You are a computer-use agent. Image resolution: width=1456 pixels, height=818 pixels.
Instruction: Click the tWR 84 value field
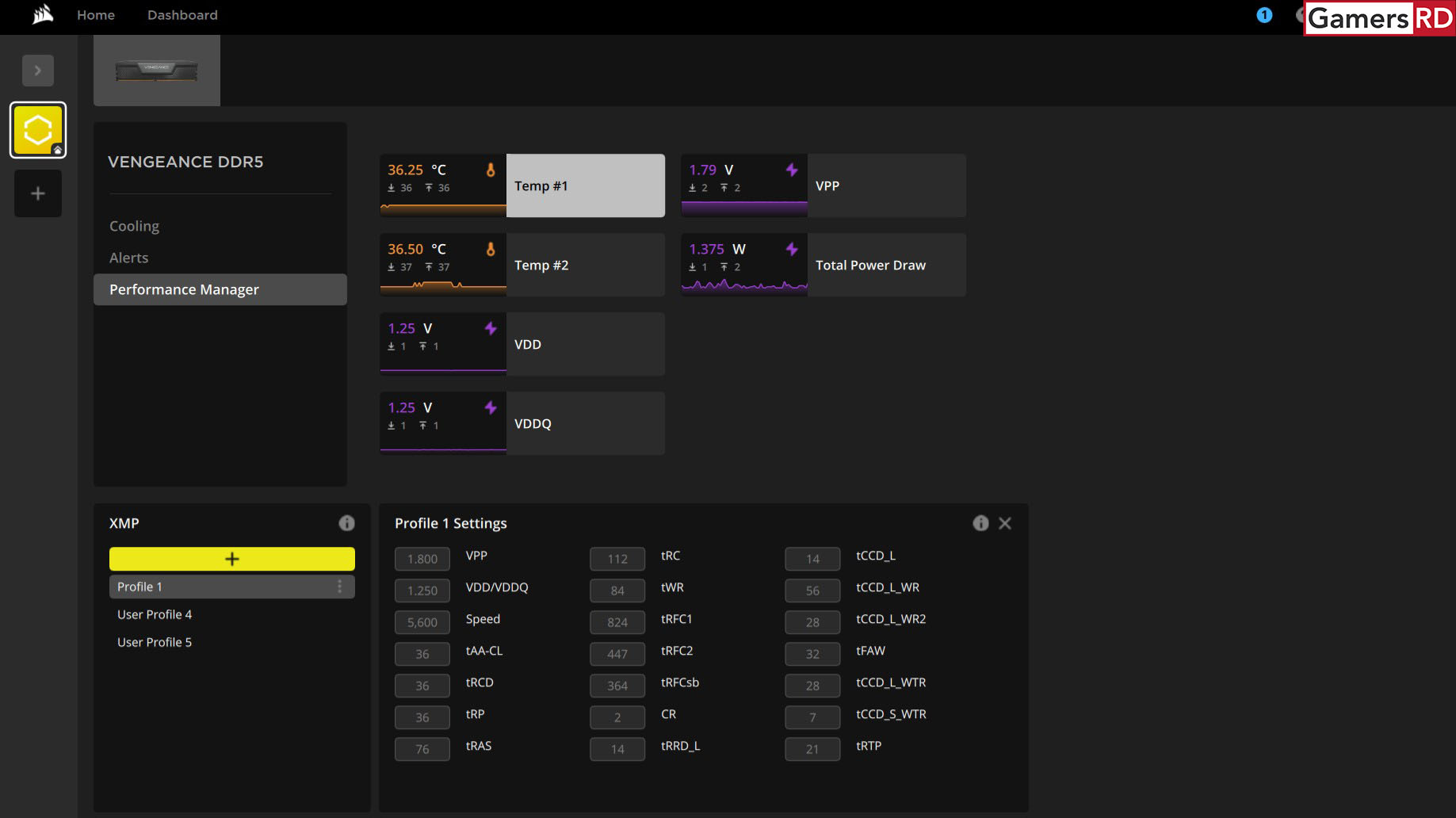point(617,591)
